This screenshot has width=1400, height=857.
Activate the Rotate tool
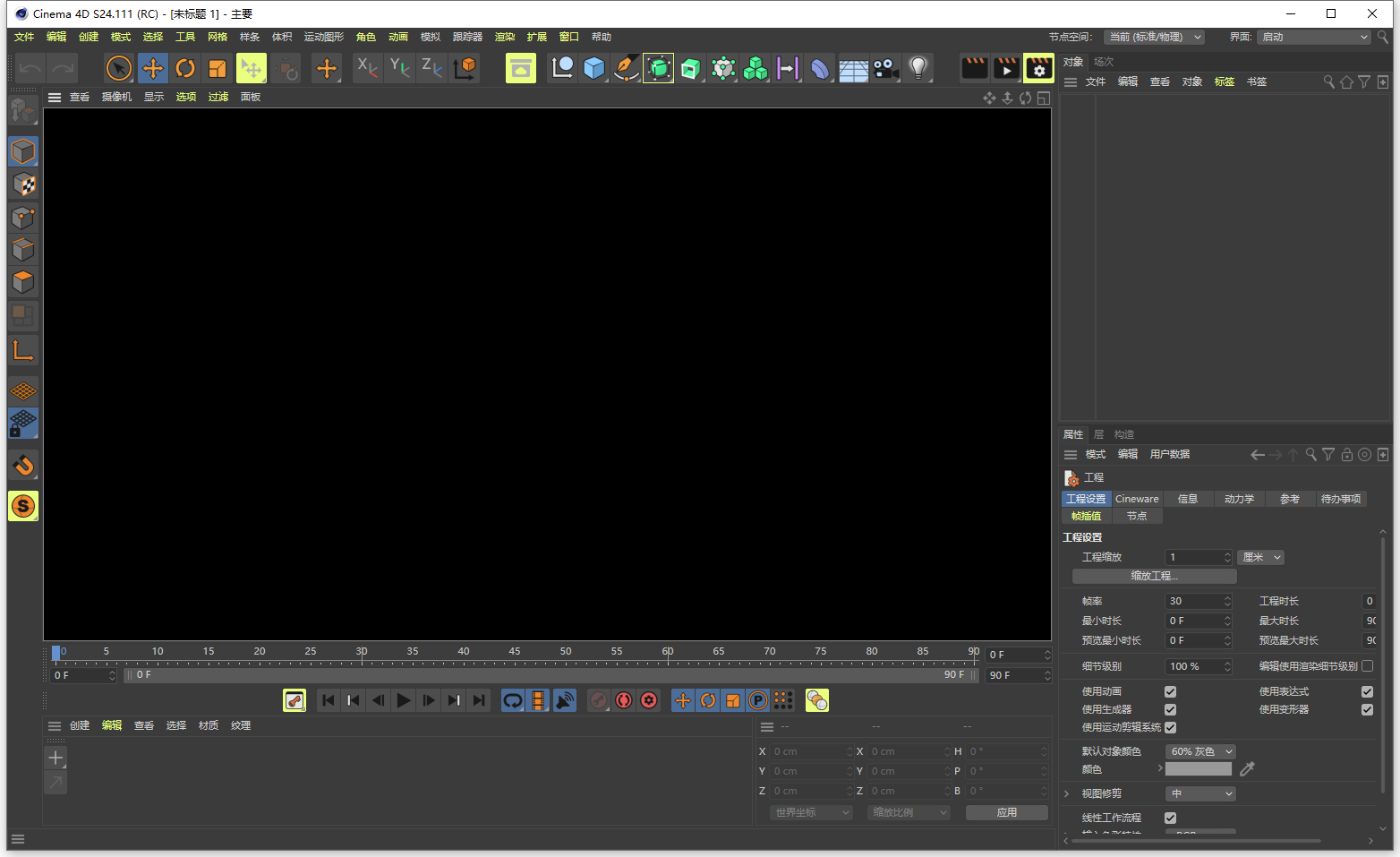tap(185, 68)
